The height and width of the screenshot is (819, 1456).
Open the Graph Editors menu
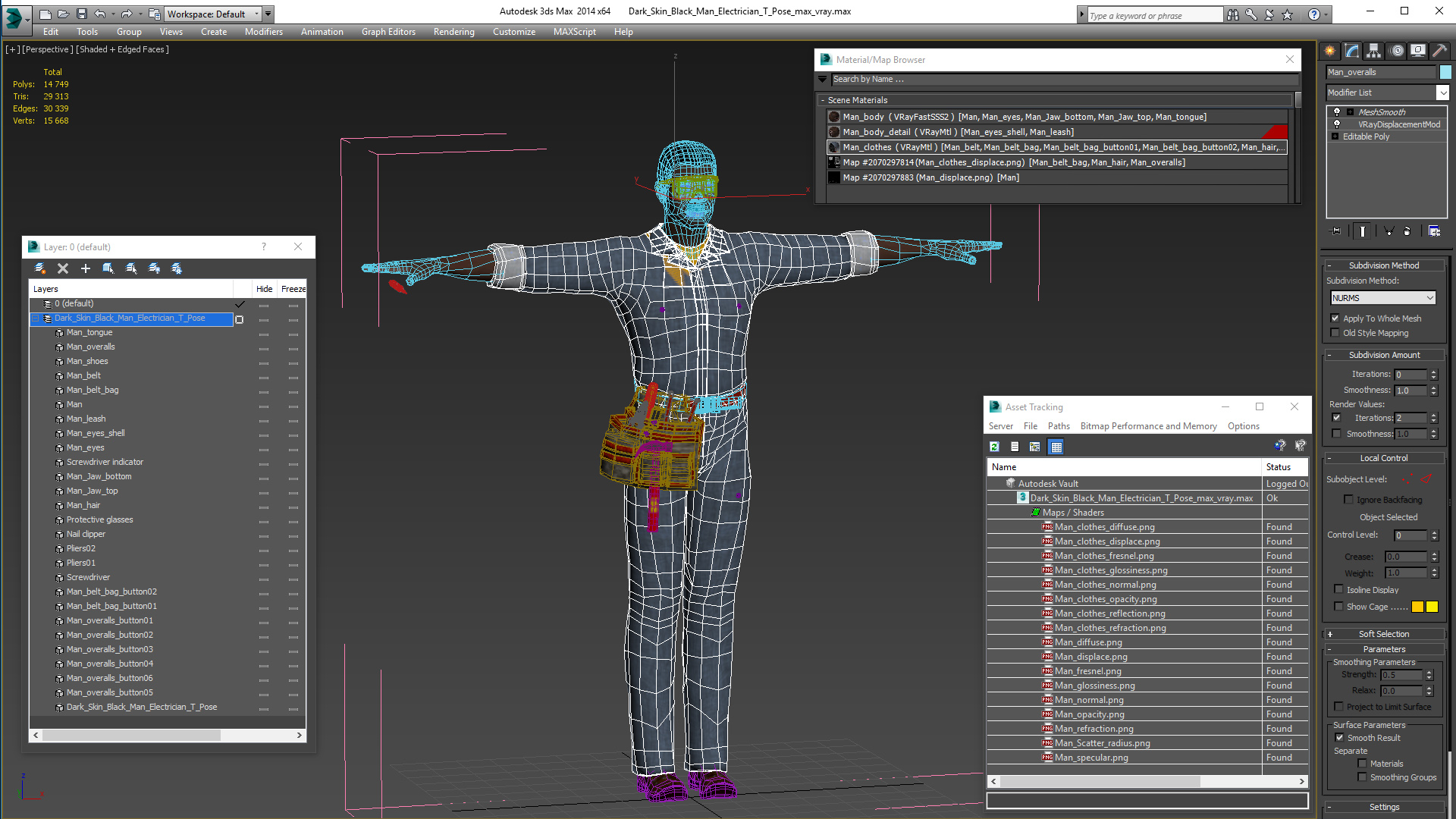[x=388, y=32]
